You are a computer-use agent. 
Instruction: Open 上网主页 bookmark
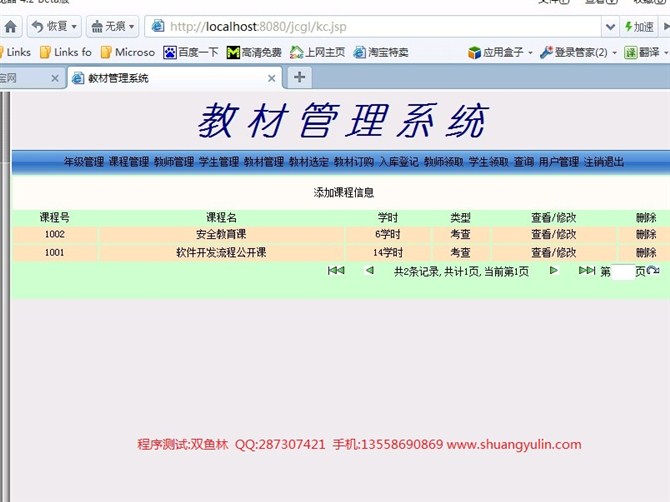(x=317, y=52)
